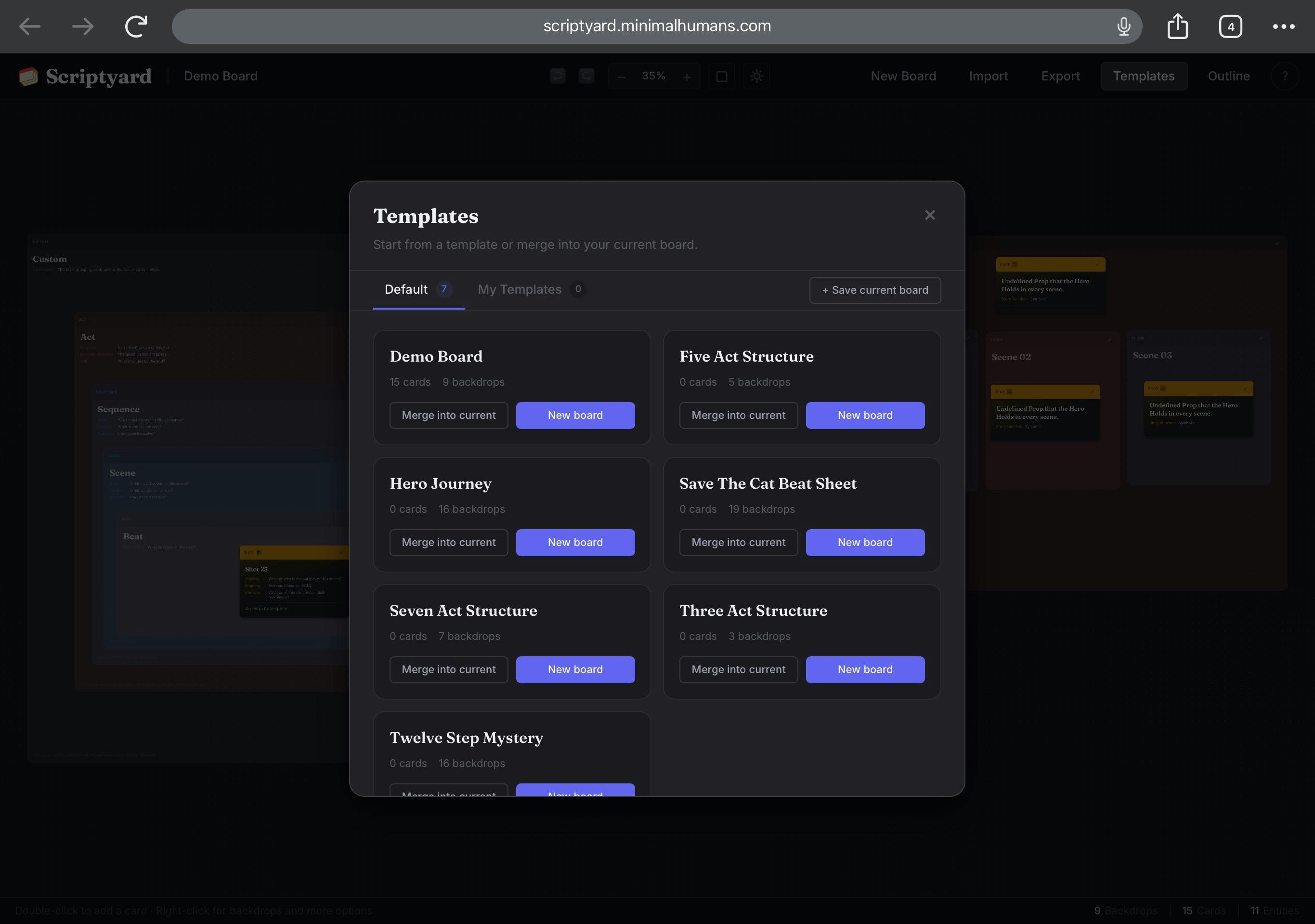Merge Five Act Structure into current
Viewport: 1315px width, 924px height.
click(738, 416)
